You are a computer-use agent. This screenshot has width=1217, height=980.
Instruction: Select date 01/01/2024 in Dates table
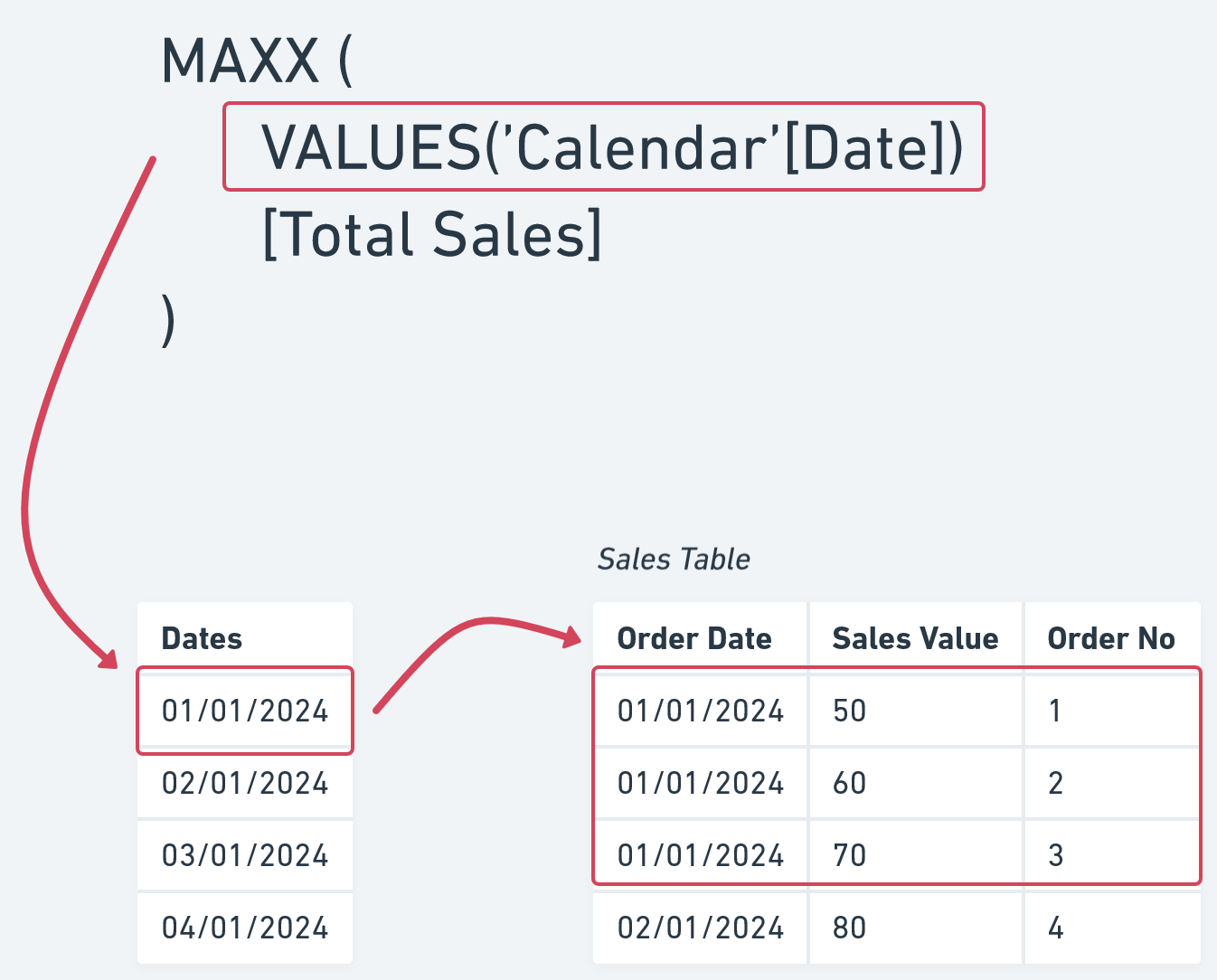coord(245,711)
